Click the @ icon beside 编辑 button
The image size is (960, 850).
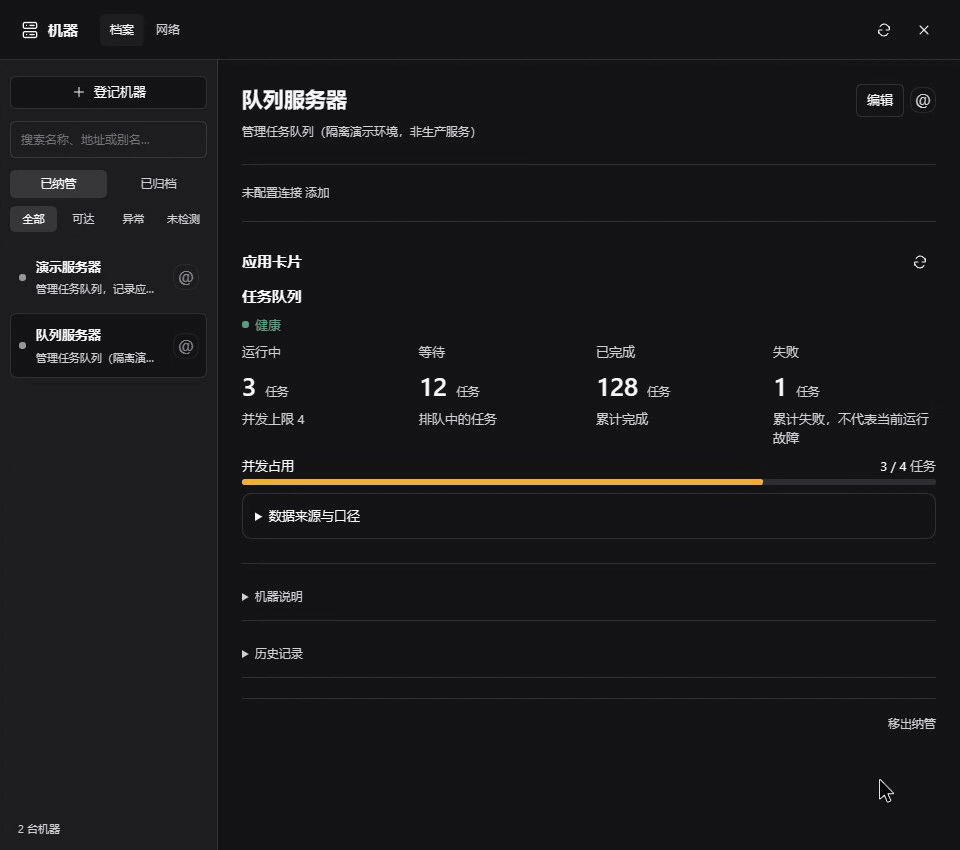(923, 100)
